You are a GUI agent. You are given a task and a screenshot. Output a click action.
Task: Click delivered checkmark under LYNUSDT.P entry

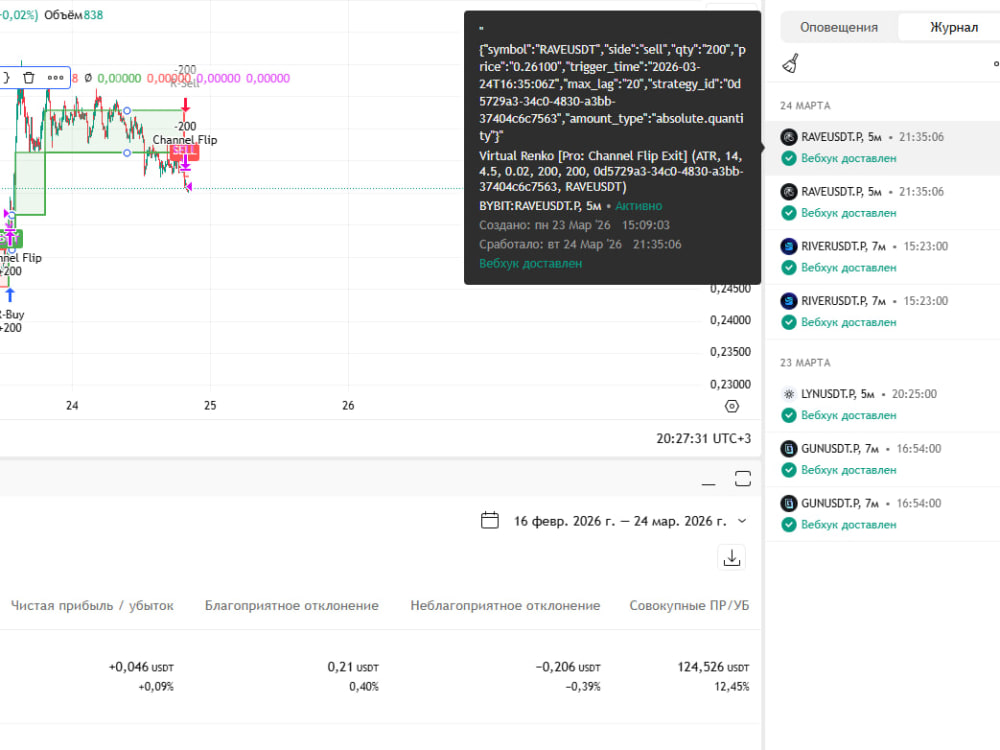(x=789, y=416)
